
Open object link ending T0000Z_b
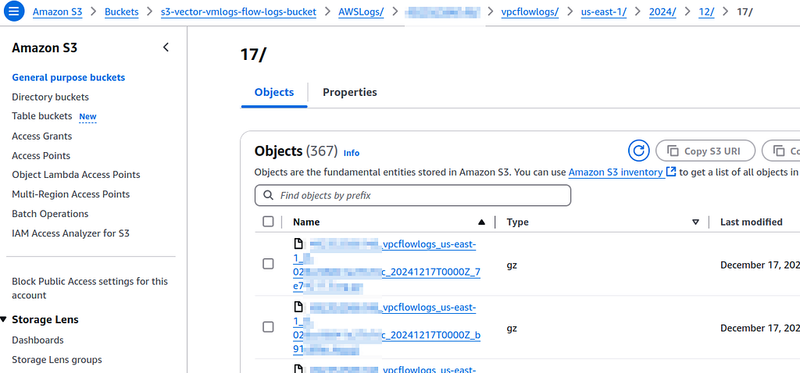tap(387, 329)
